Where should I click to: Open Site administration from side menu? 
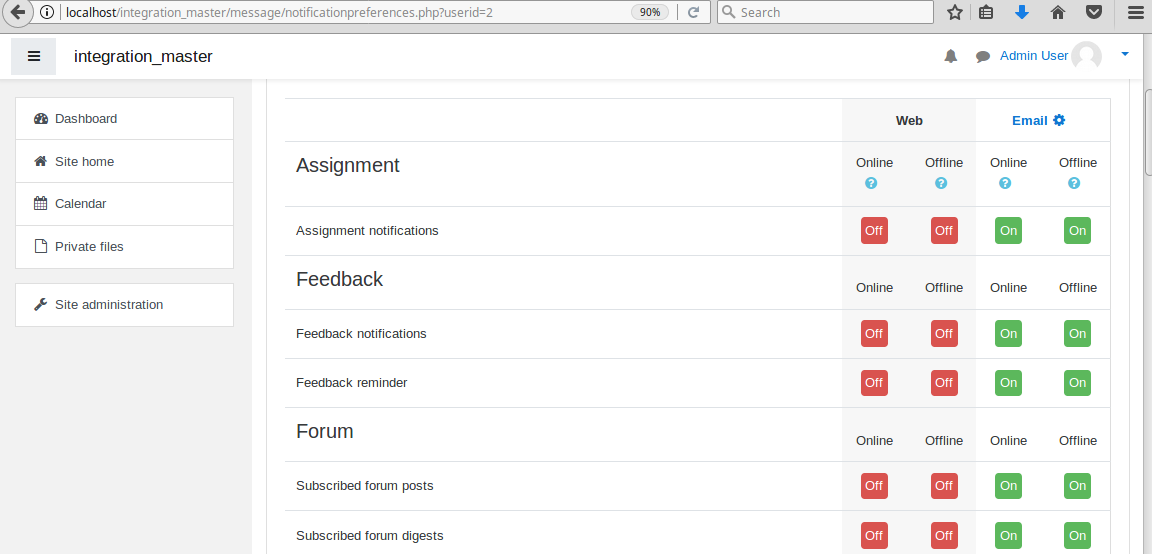[124, 305]
